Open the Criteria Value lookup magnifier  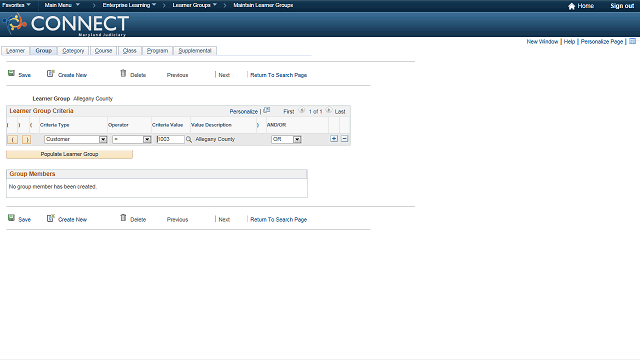(x=189, y=140)
